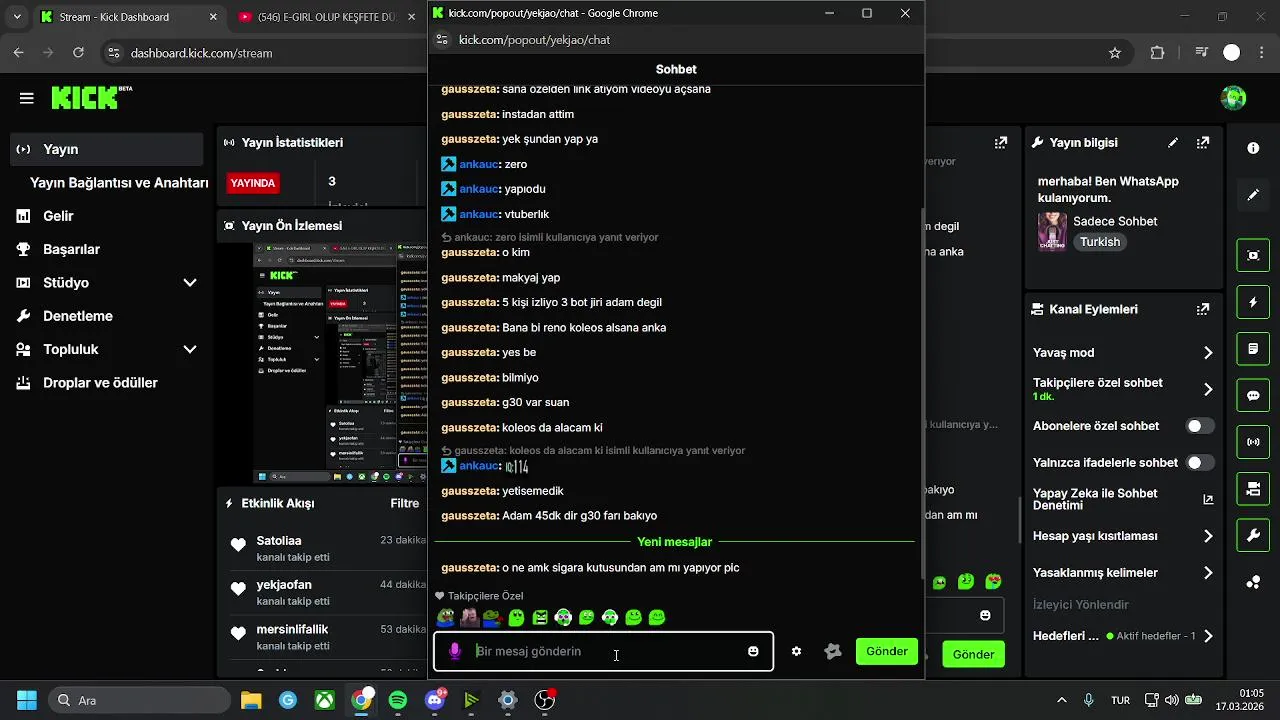The image size is (1280, 720).
Task: Click the purple microphone icon in chat input
Action: click(455, 651)
